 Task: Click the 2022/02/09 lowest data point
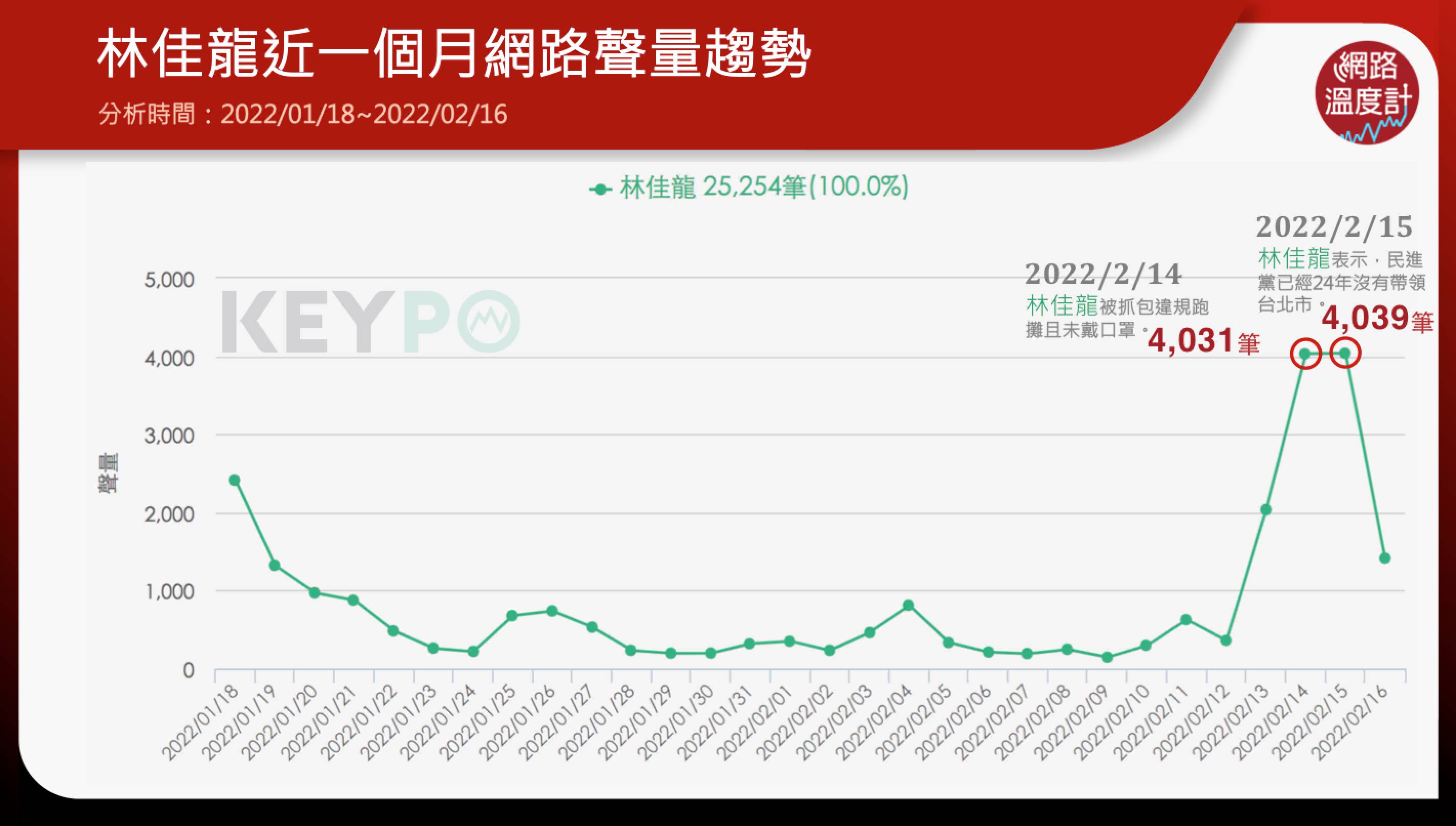(x=1107, y=657)
